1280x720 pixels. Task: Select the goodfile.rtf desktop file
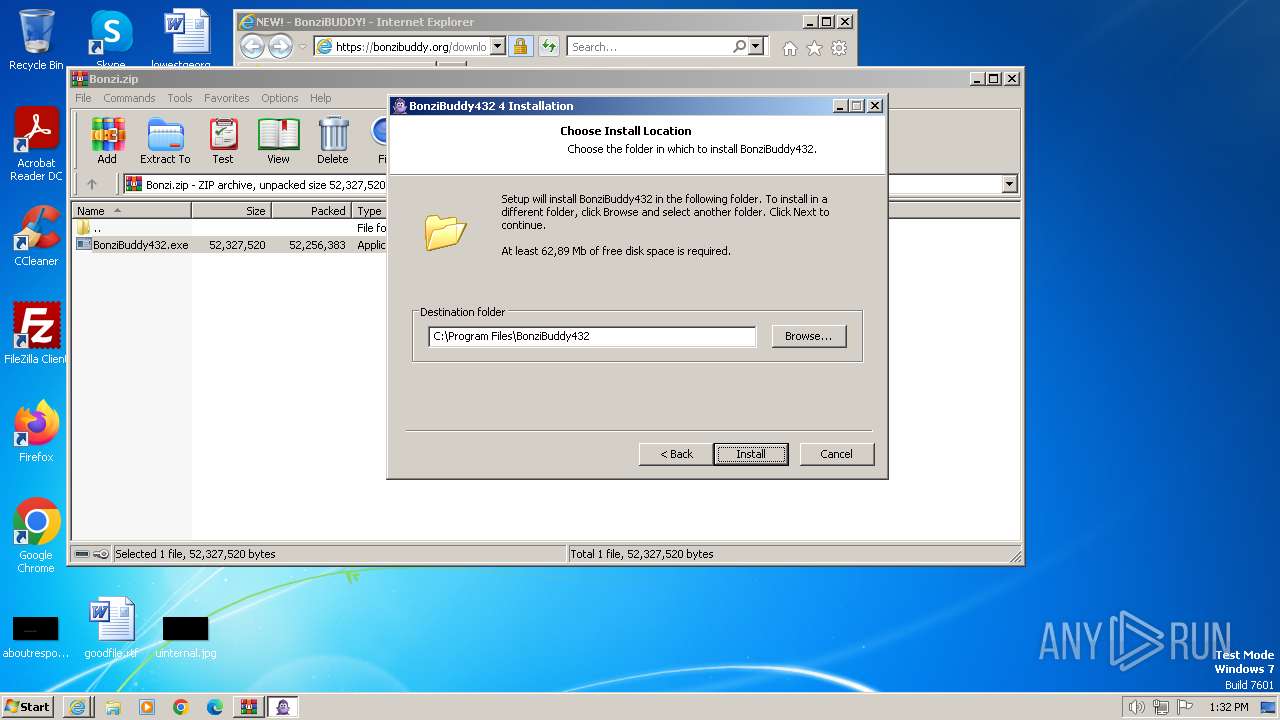point(111,628)
